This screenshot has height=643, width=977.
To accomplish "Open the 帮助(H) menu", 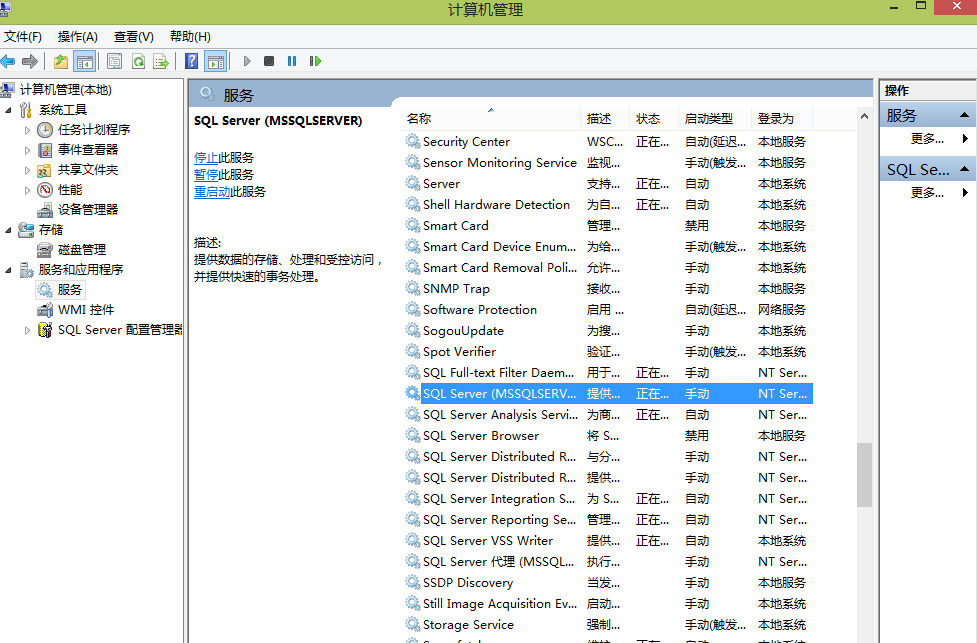I will pos(190,37).
